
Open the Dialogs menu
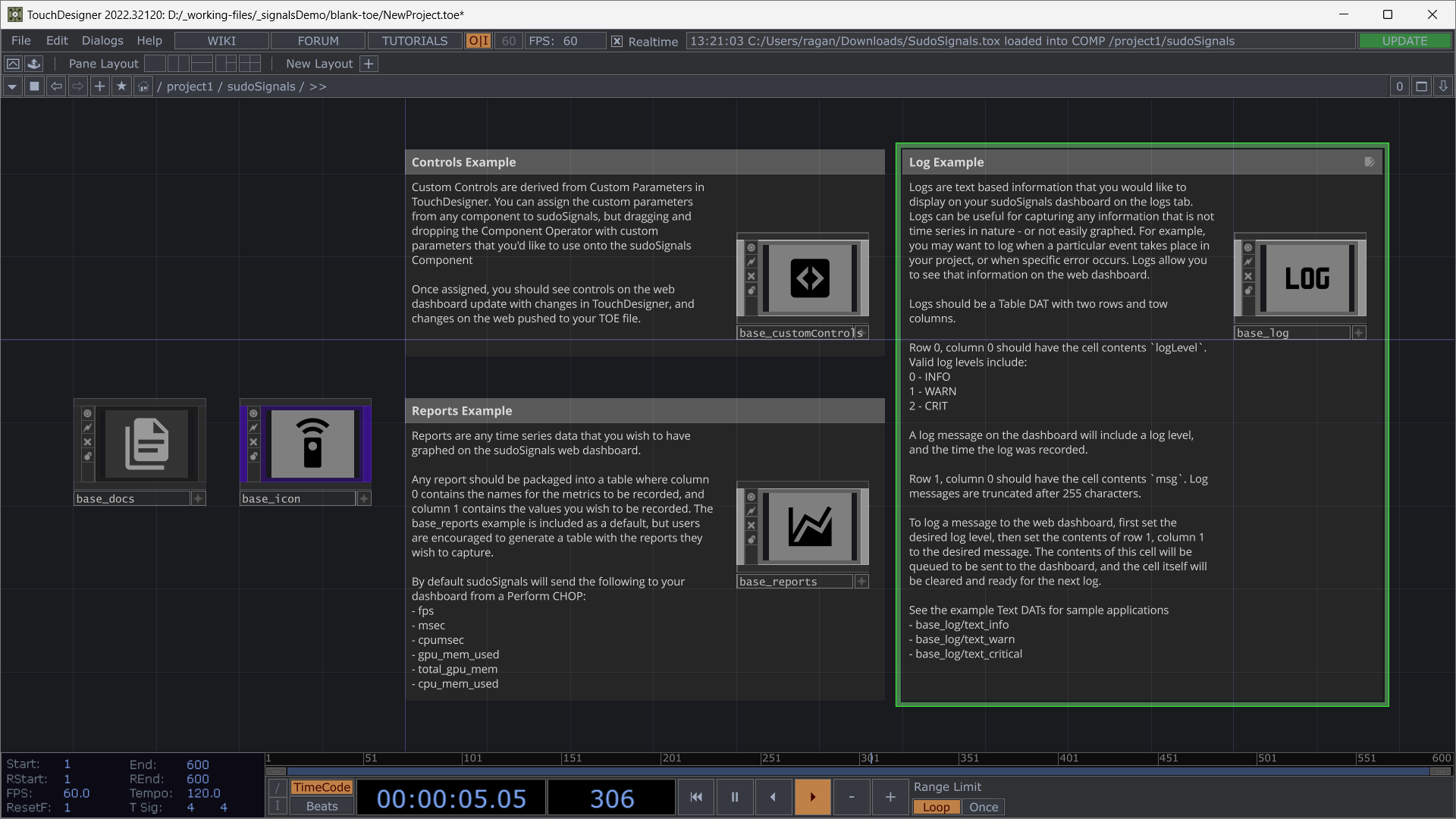[102, 41]
